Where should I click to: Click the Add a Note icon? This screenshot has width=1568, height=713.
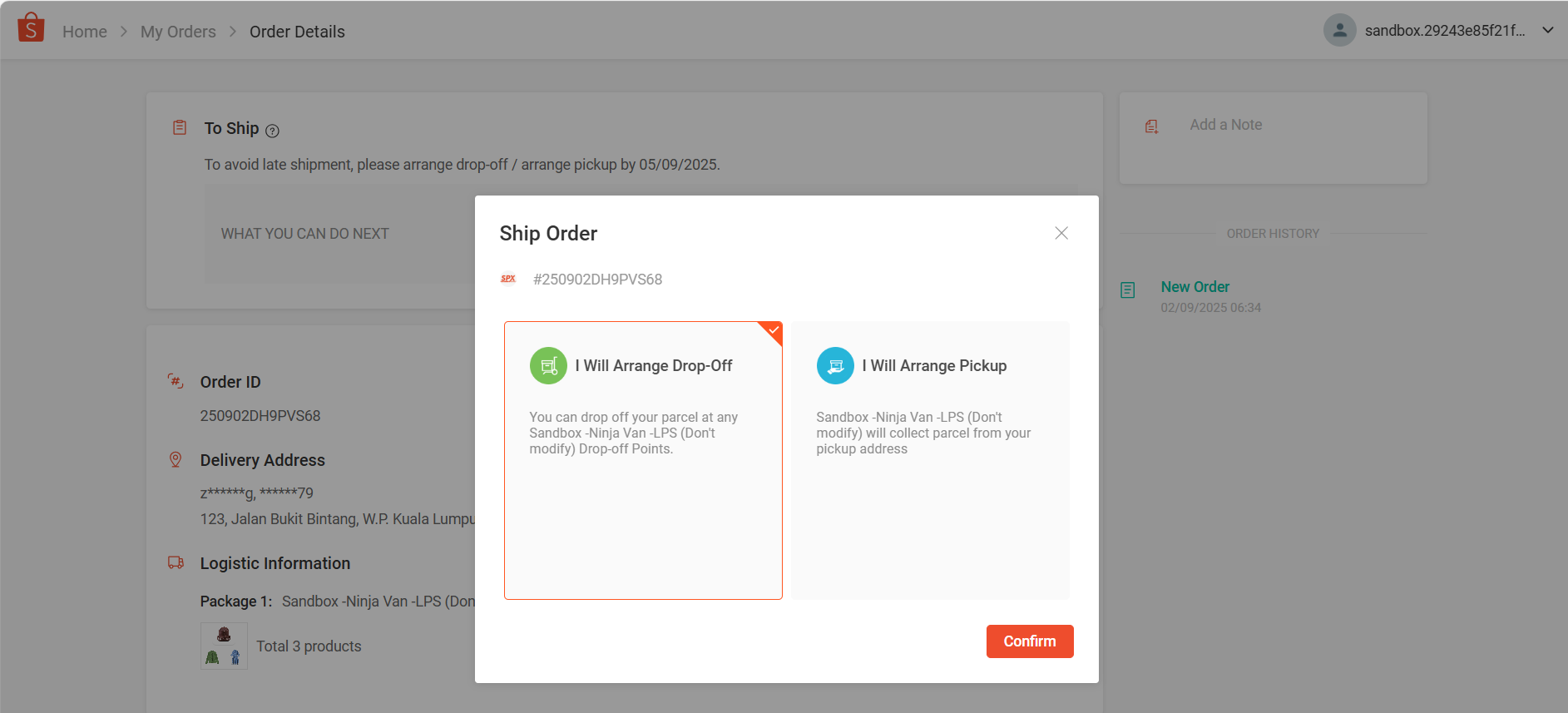tap(1151, 126)
